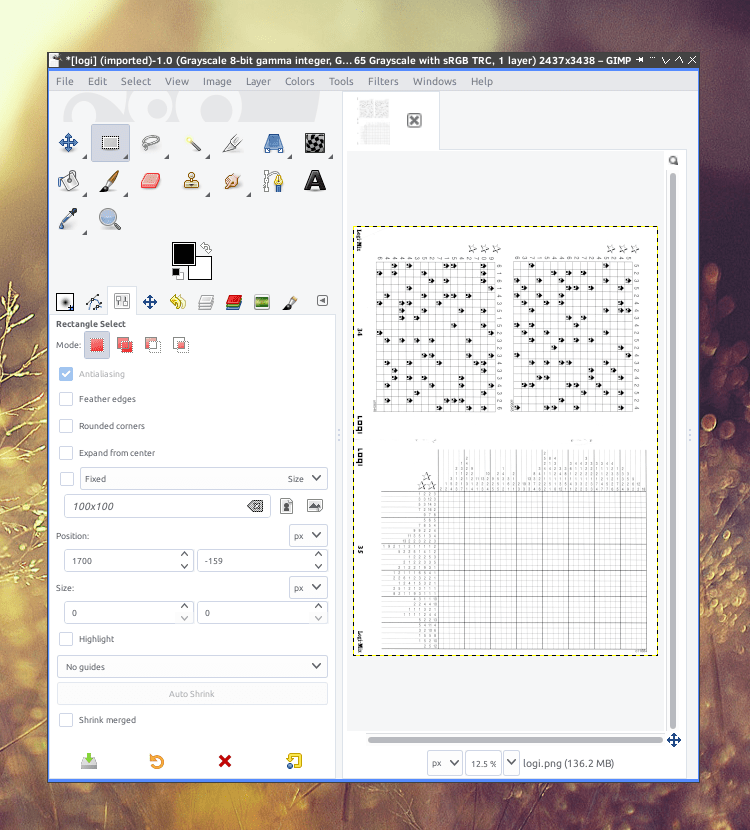Open the Position unit px dropdown
This screenshot has height=830, width=750.
308,535
